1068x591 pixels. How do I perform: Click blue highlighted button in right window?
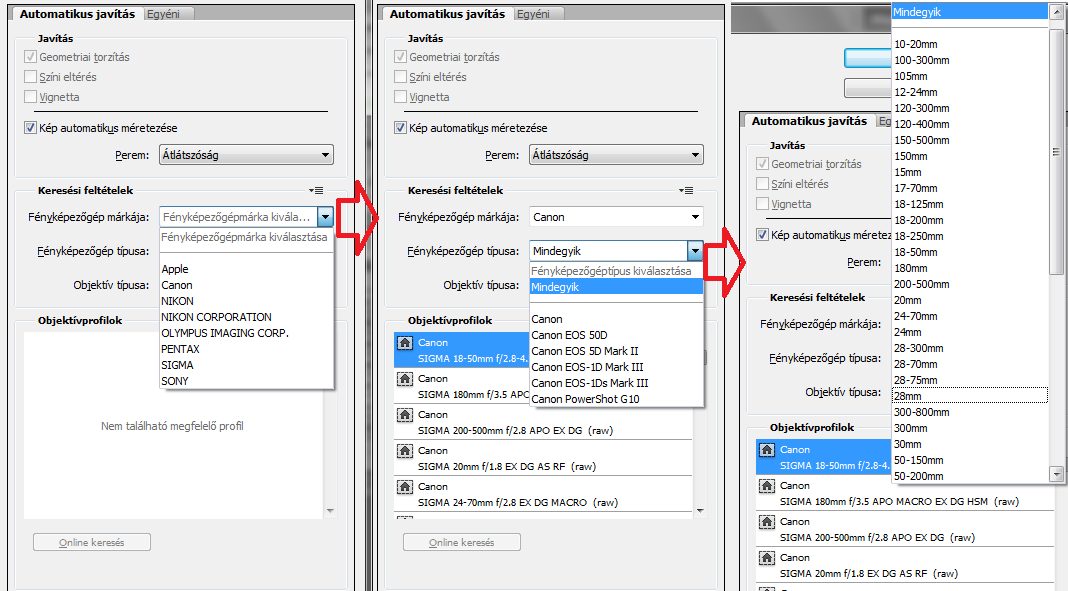868,59
